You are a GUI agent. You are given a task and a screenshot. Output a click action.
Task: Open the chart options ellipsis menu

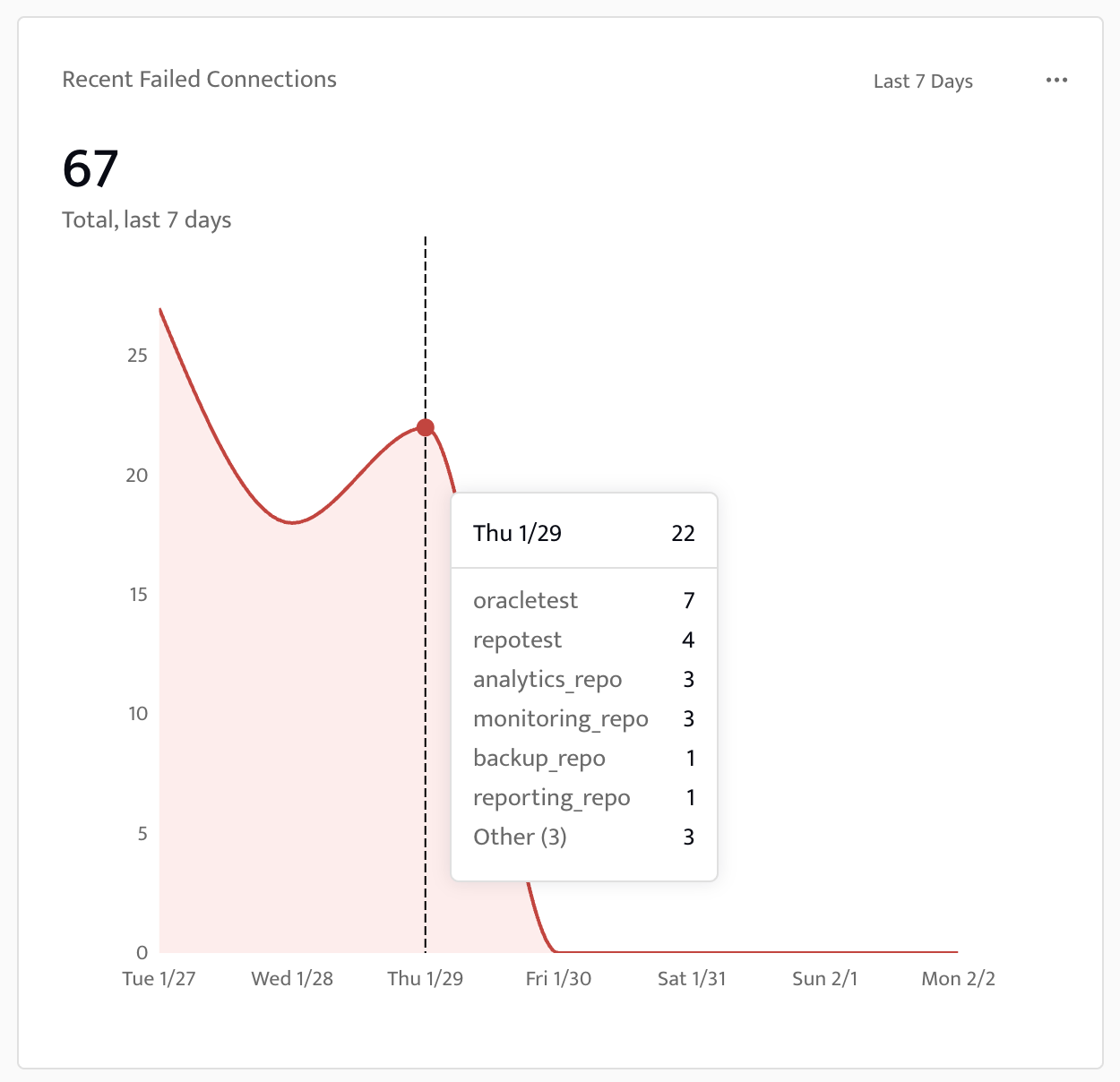pos(1057,80)
